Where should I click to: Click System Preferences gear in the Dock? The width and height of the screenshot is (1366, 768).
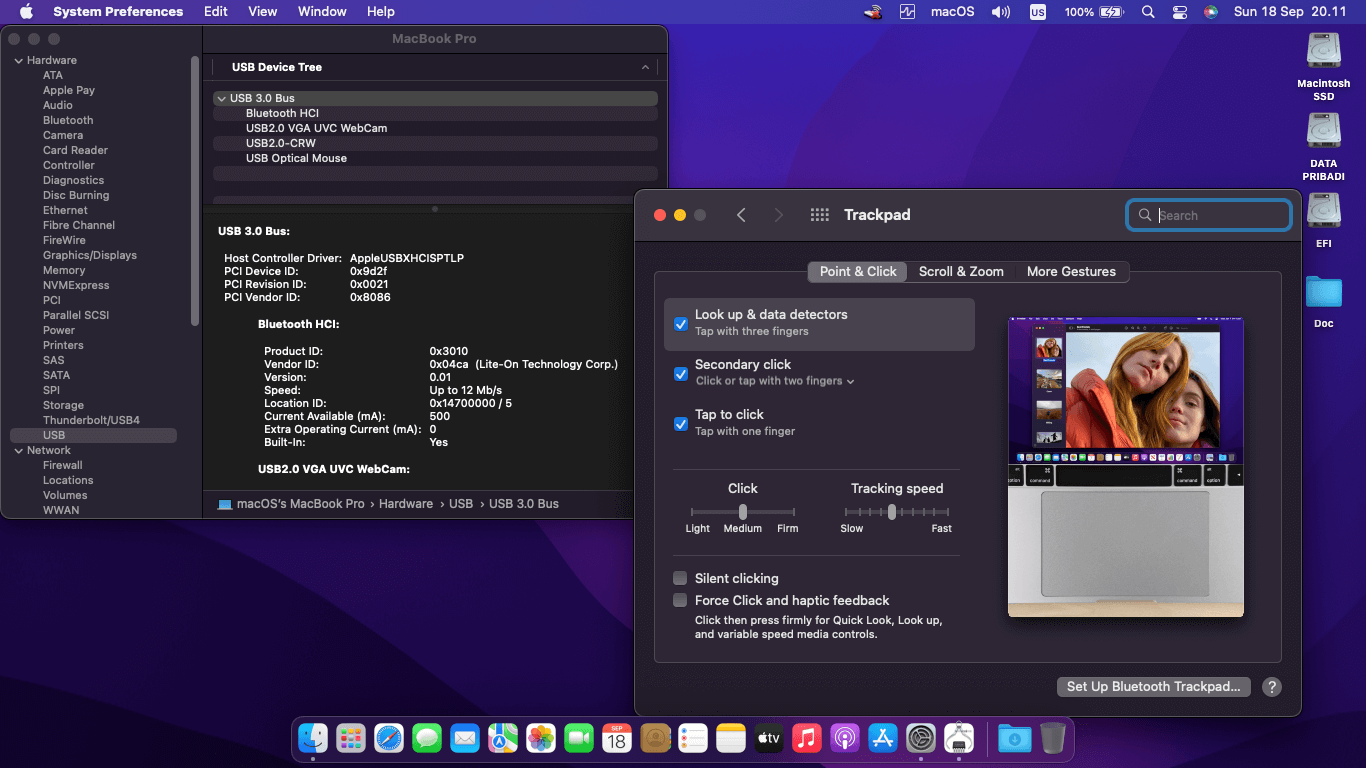[x=921, y=739]
